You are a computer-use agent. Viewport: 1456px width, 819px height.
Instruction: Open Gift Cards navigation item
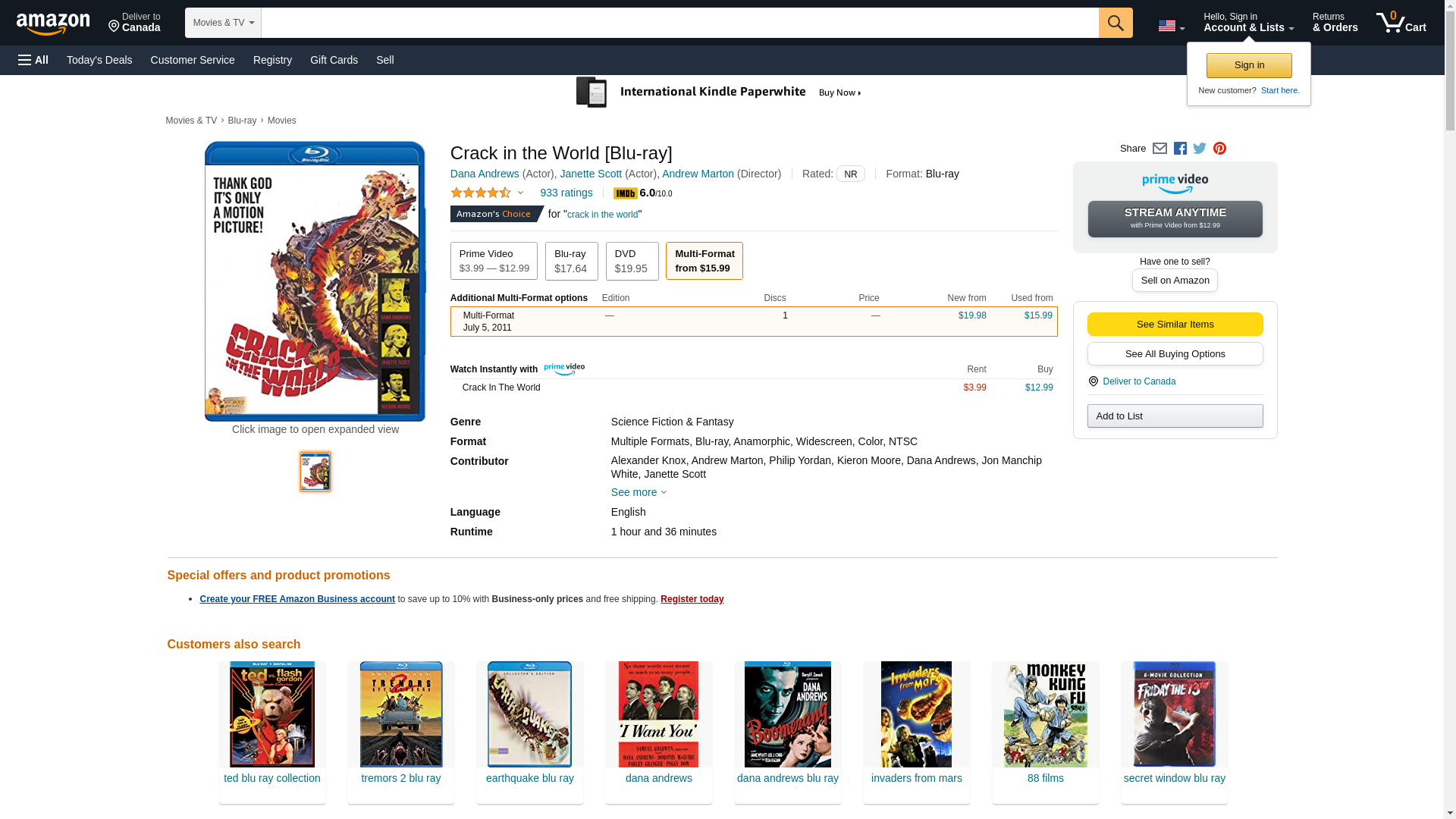point(334,60)
